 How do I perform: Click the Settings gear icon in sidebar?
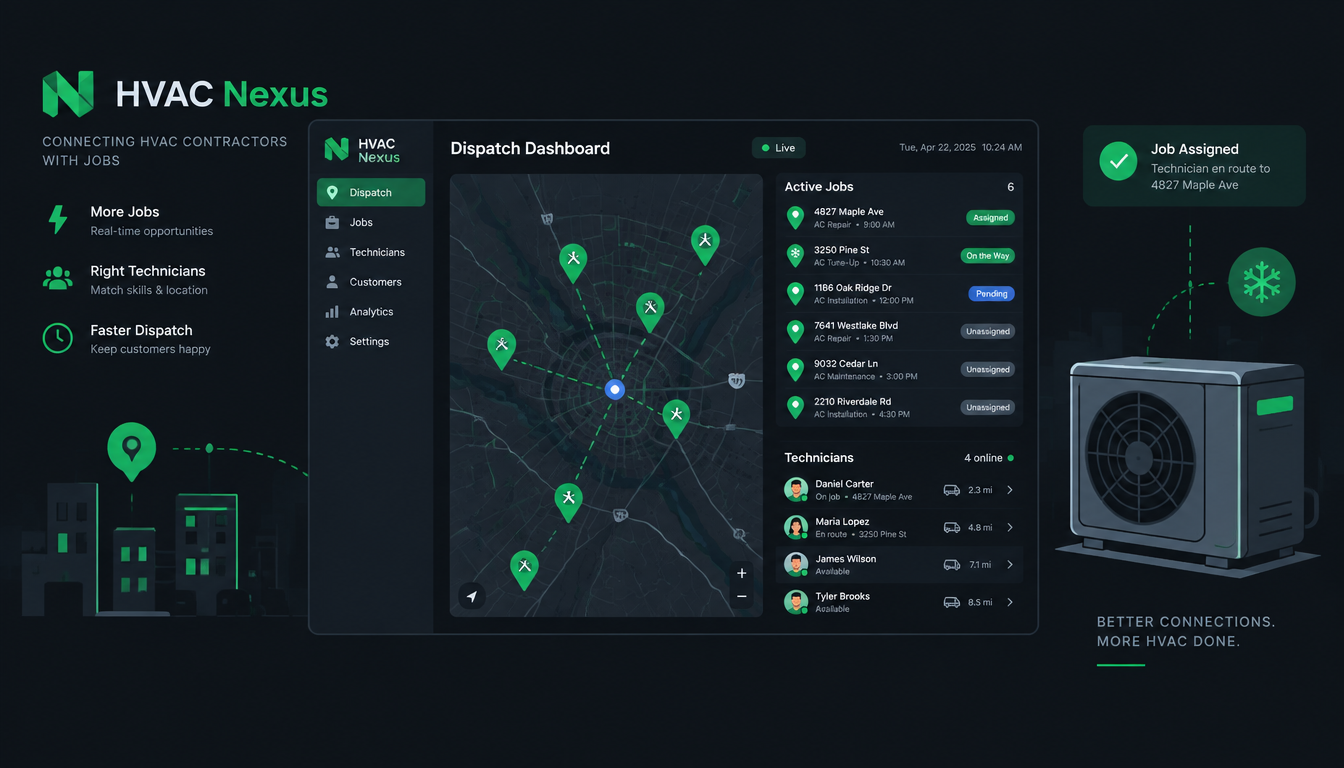click(x=332, y=341)
